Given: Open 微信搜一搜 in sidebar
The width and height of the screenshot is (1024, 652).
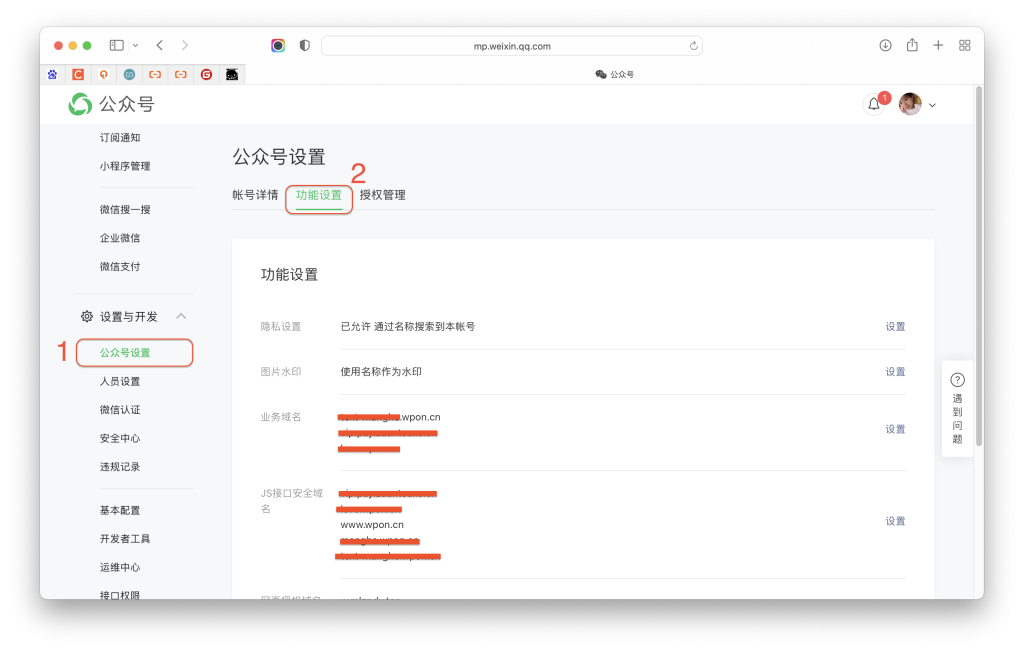Looking at the screenshot, I should [125, 209].
